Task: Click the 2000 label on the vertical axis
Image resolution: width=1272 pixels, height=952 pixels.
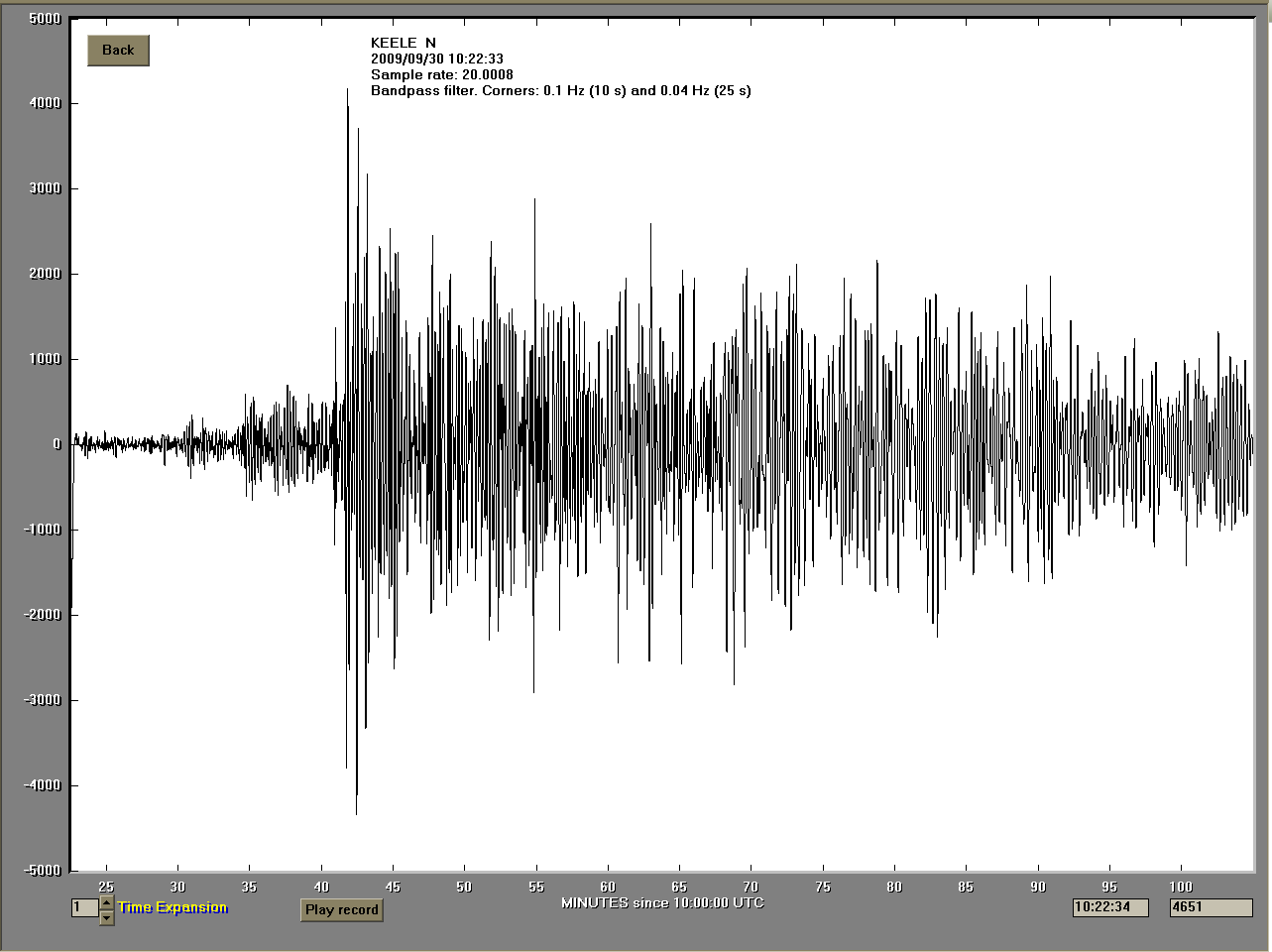Action: point(46,274)
